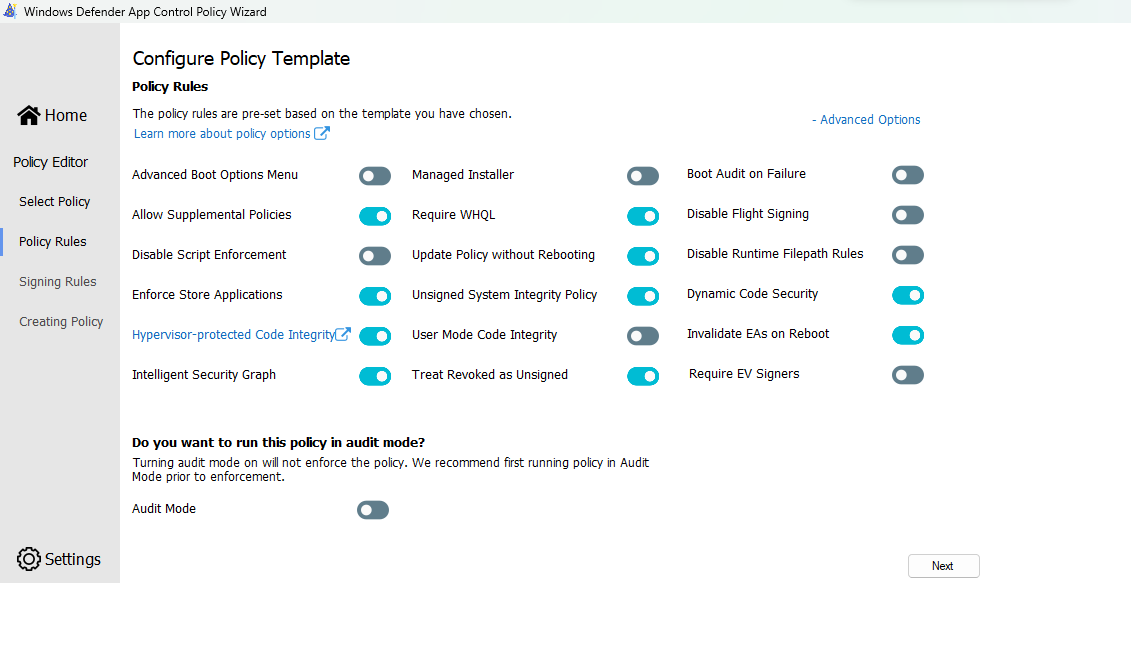Click the Next button
This screenshot has height=645, width=1131.
pos(943,565)
